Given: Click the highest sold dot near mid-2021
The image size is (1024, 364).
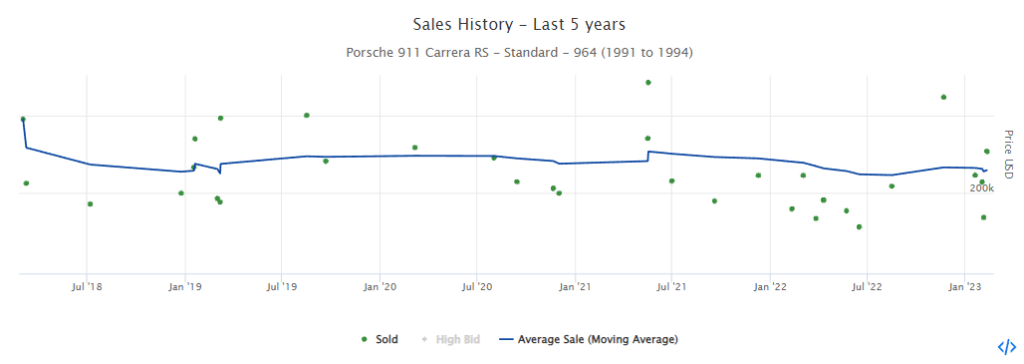Looking at the screenshot, I should click(x=648, y=82).
